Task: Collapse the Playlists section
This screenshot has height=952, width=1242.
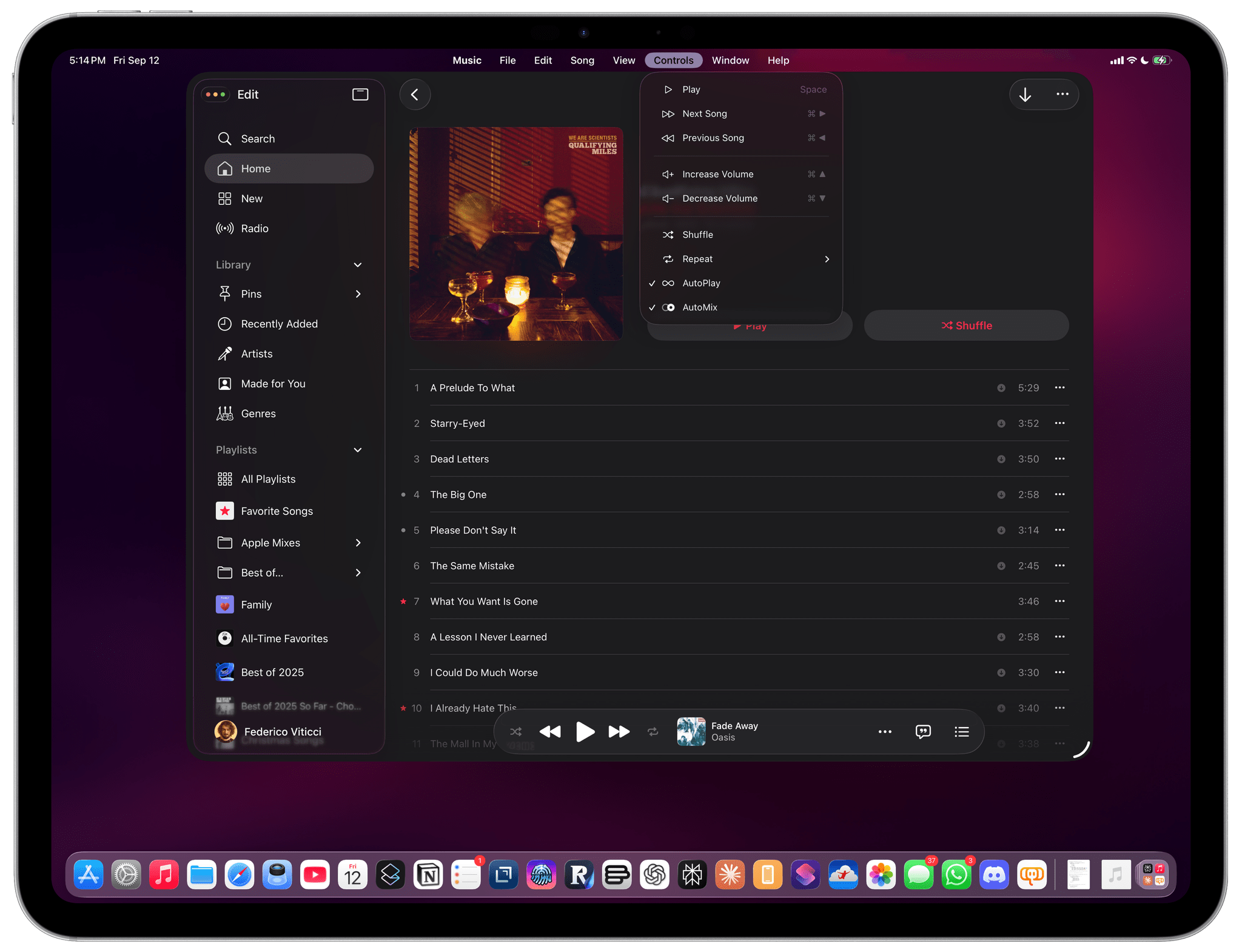Action: point(358,450)
